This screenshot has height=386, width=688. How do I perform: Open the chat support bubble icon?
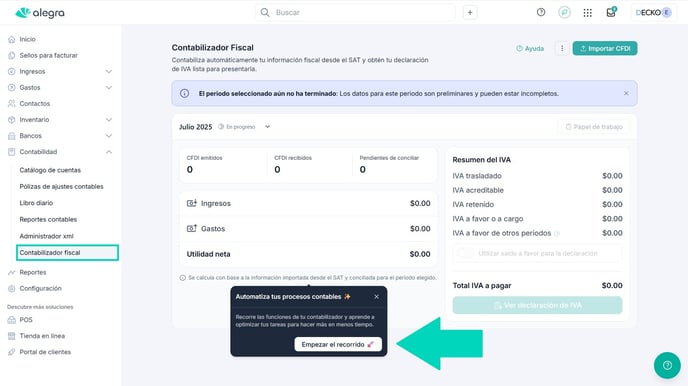tap(564, 12)
